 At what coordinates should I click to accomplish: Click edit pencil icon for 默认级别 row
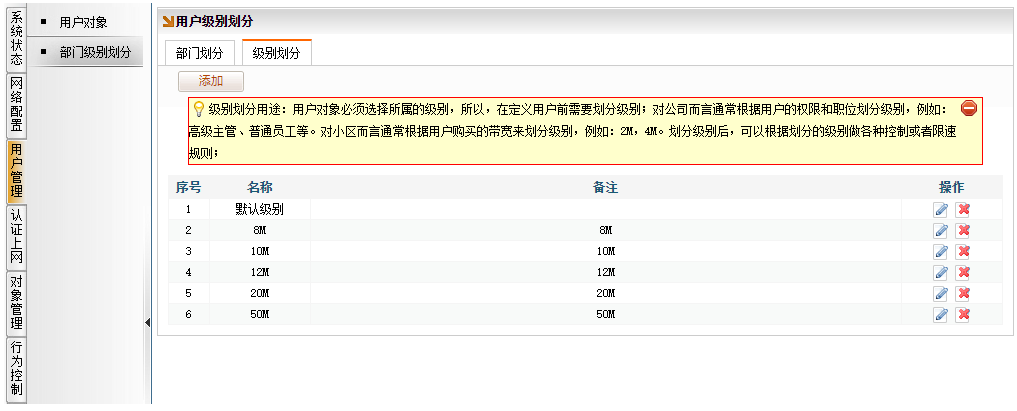[941, 209]
